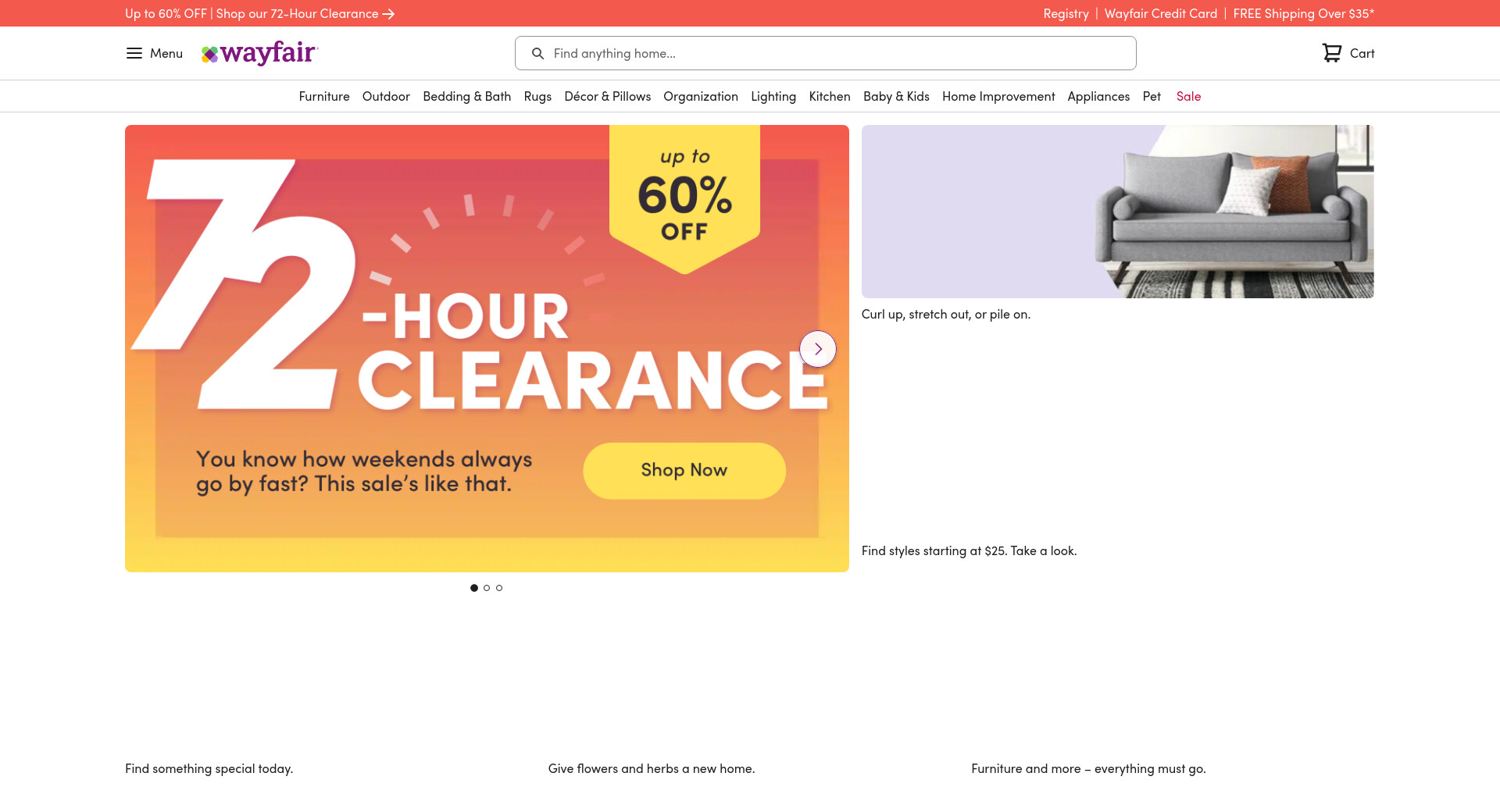Open the shopping Cart icon
Screen dimensions: 1500x812
pyautogui.click(x=1331, y=53)
